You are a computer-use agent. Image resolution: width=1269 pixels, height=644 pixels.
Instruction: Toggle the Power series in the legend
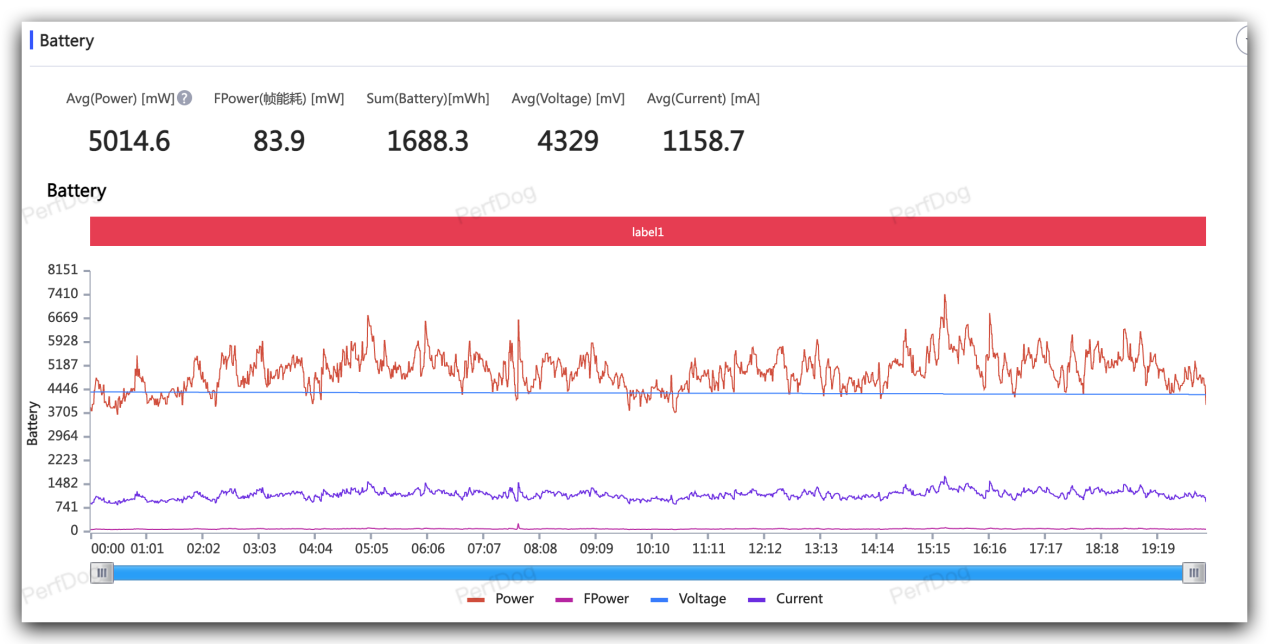tap(501, 599)
